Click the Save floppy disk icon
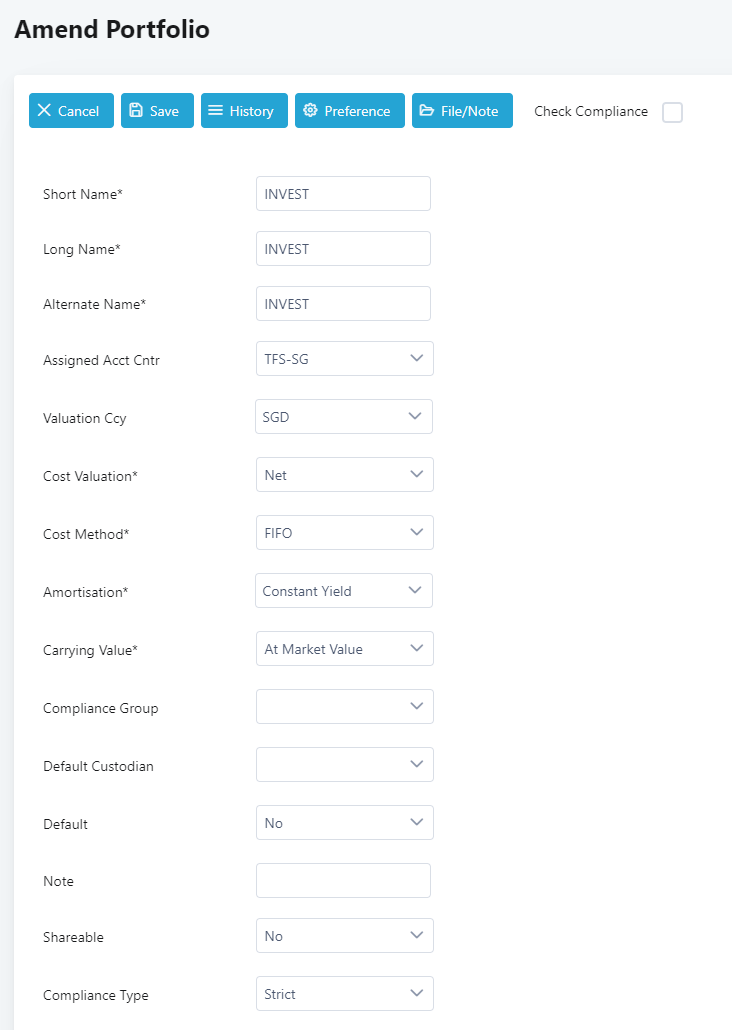732x1030 pixels. click(x=136, y=111)
